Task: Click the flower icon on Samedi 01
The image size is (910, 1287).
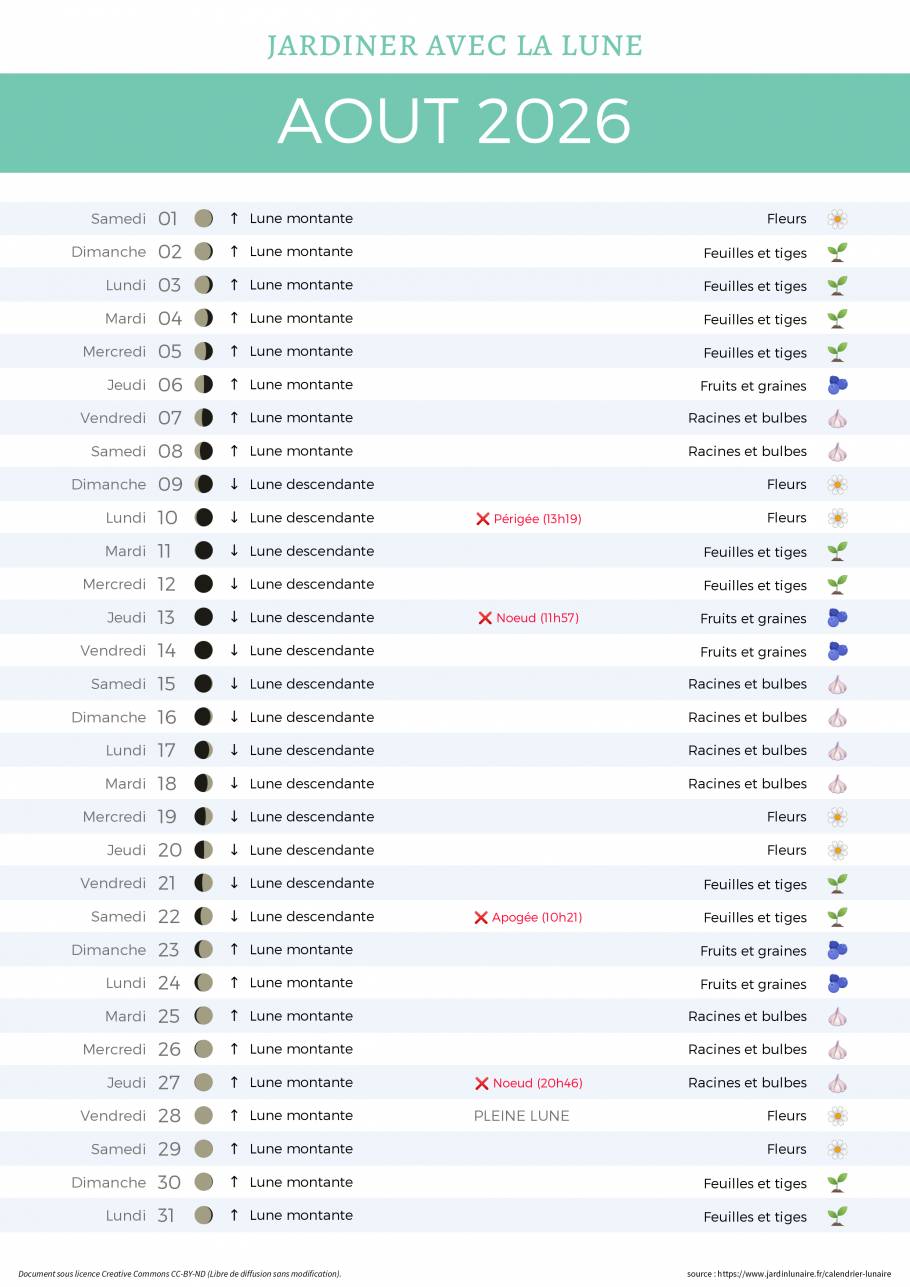Action: coord(837,219)
